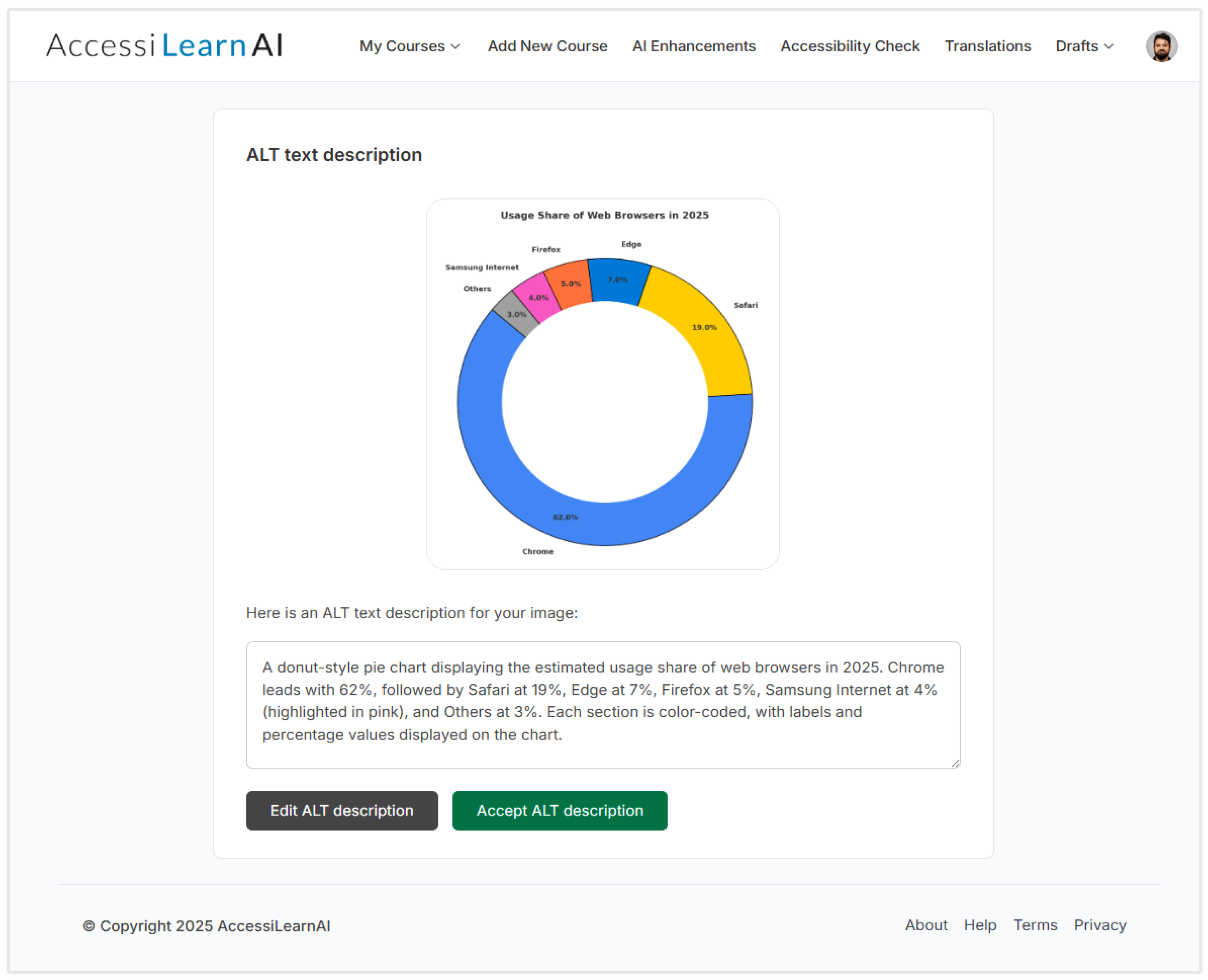
Task: Expand the Drafts dropdown menu
Action: [1084, 46]
